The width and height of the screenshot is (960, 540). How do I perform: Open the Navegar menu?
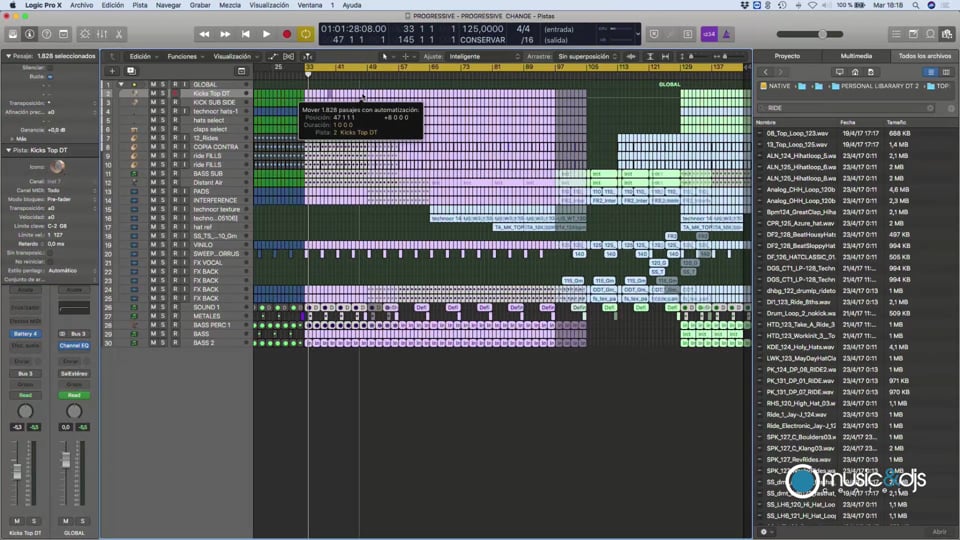point(168,5)
